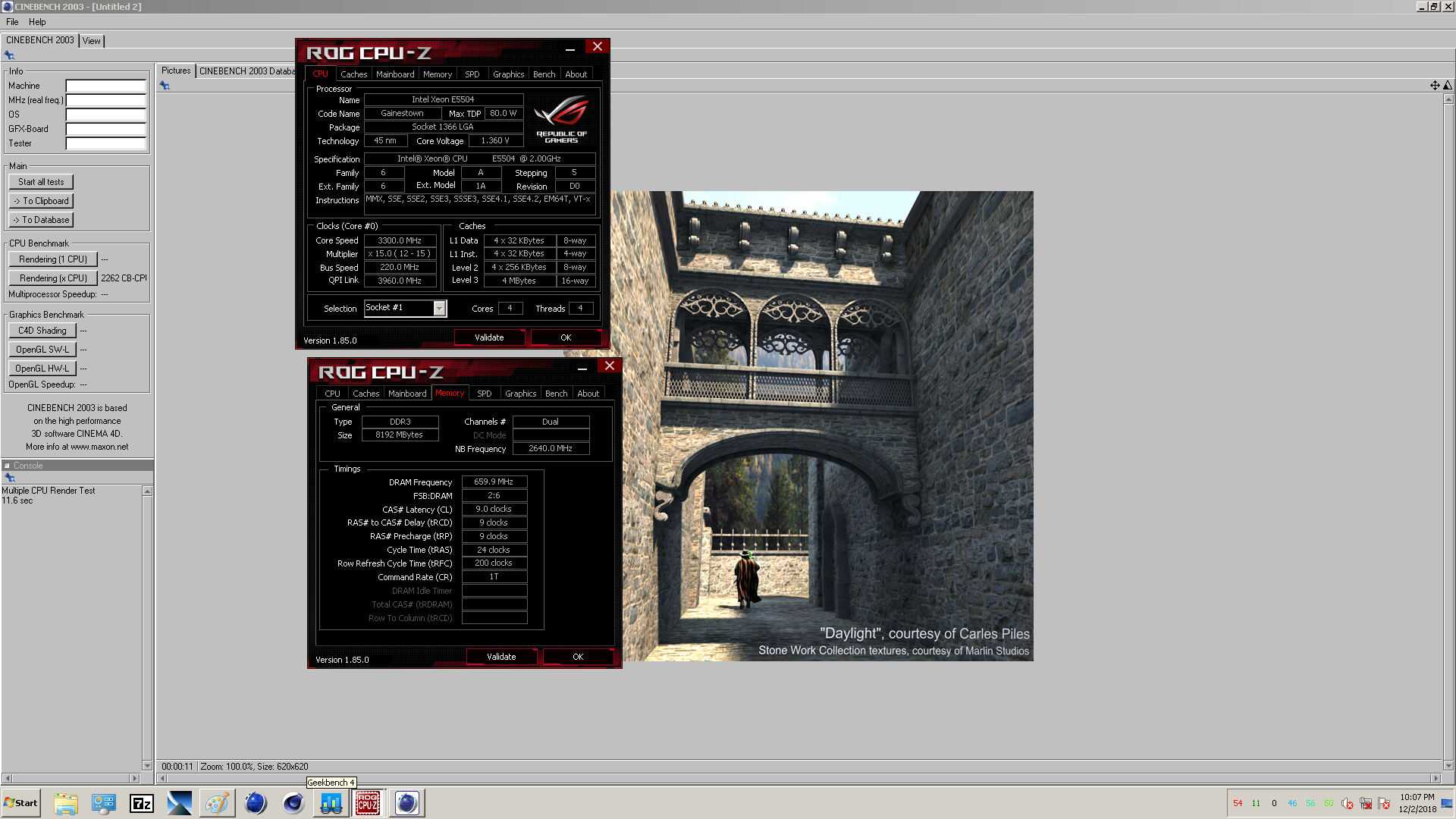
Task: Open the Help menu
Action: coord(37,22)
